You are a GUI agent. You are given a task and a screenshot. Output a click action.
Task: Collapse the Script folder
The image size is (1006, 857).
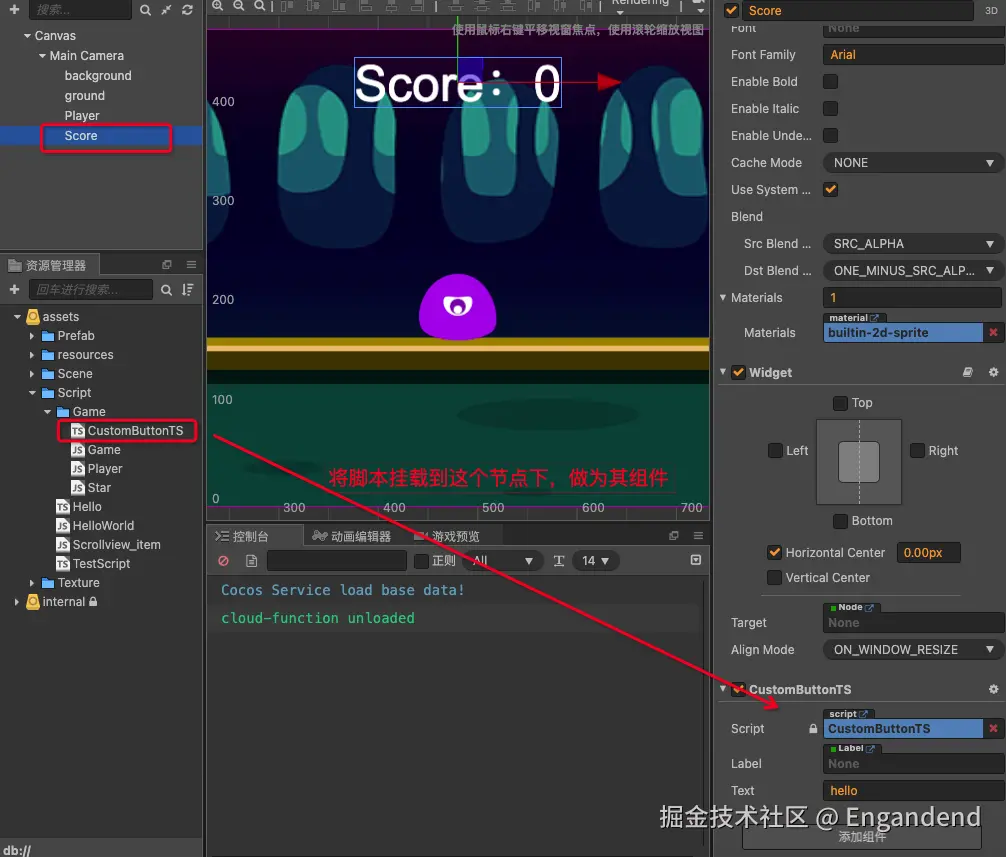(x=32, y=393)
